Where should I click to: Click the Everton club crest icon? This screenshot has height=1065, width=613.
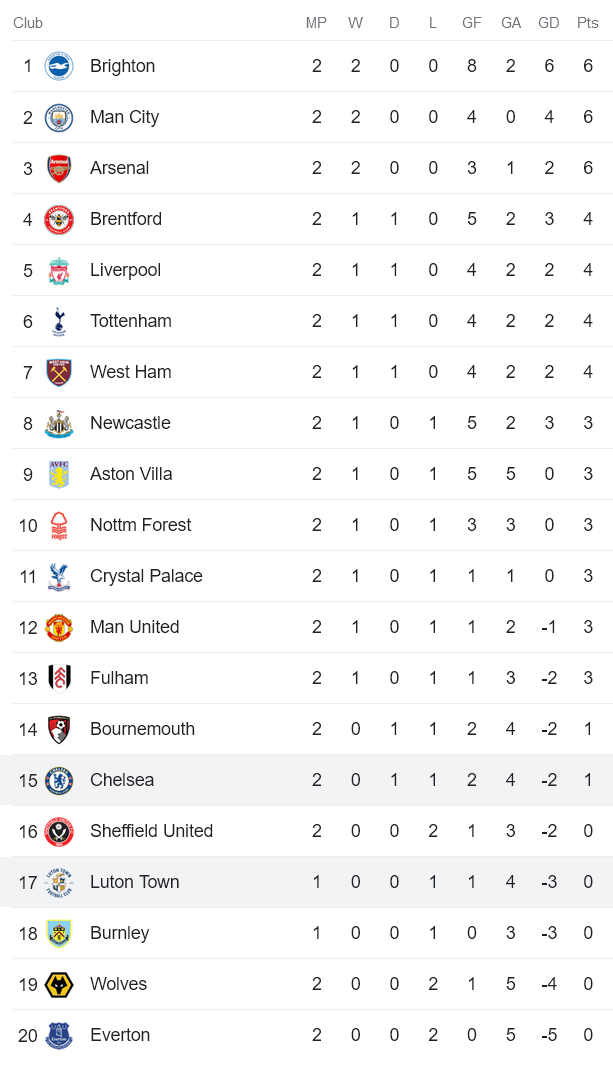[59, 1036]
